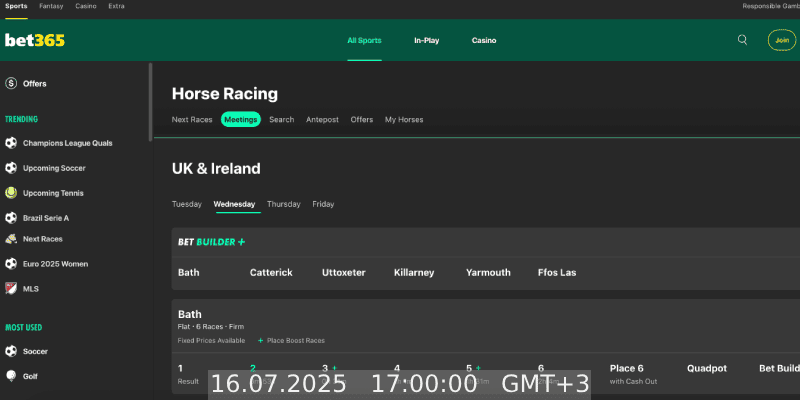Open the Next Races horse racing tab

[192, 119]
